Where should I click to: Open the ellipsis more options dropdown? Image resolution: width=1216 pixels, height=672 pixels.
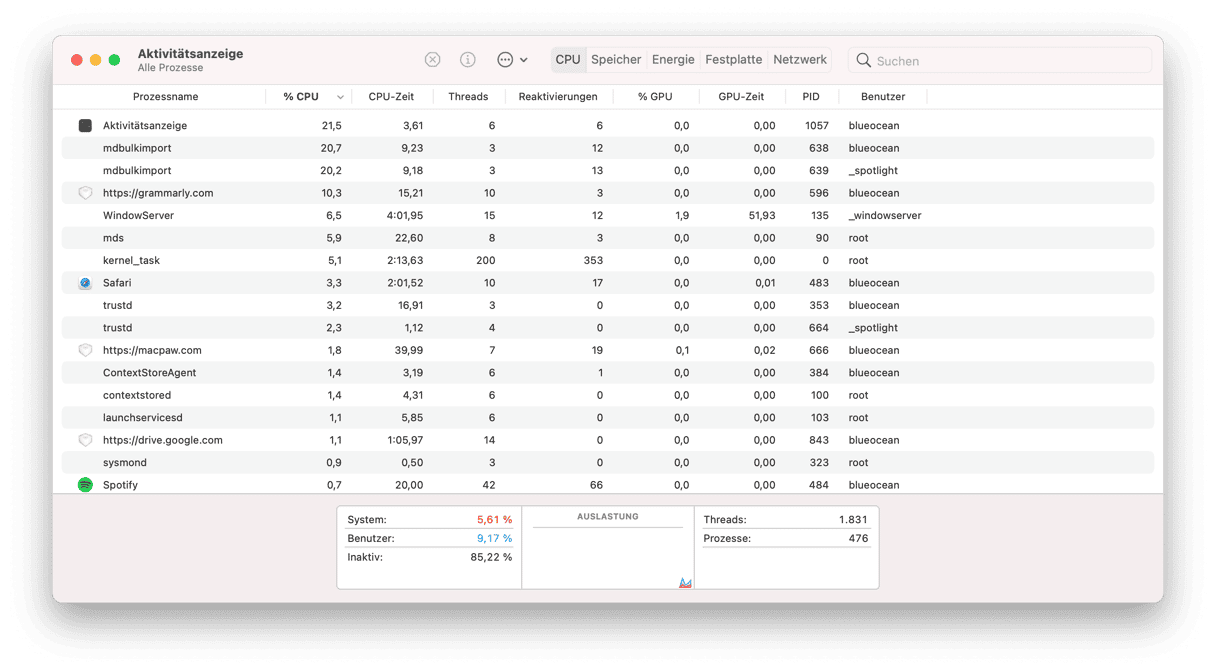coord(512,60)
